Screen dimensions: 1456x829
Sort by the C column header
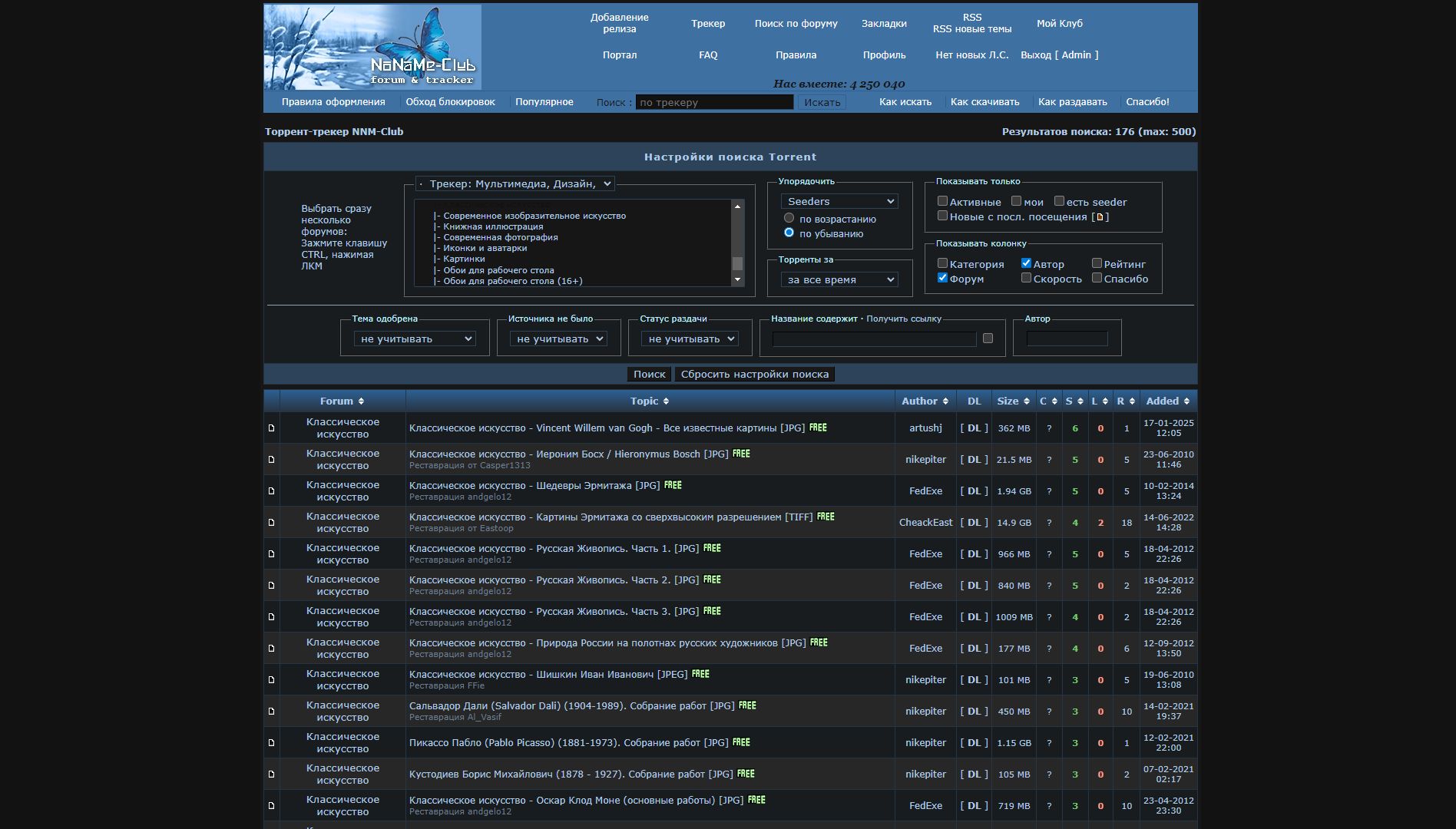[1048, 401]
